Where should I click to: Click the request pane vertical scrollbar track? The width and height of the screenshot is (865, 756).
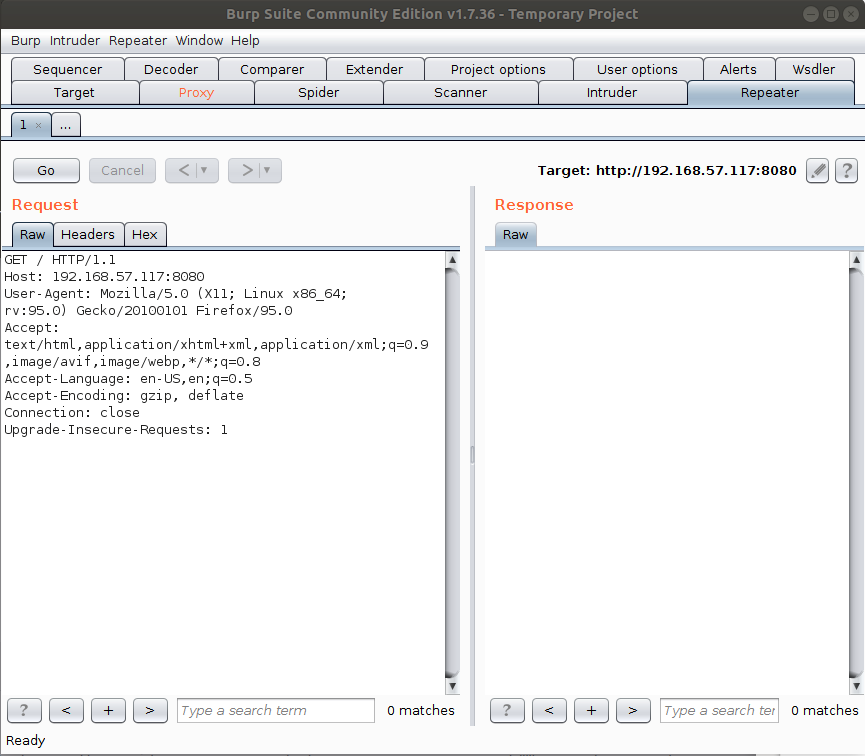pyautogui.click(x=452, y=472)
